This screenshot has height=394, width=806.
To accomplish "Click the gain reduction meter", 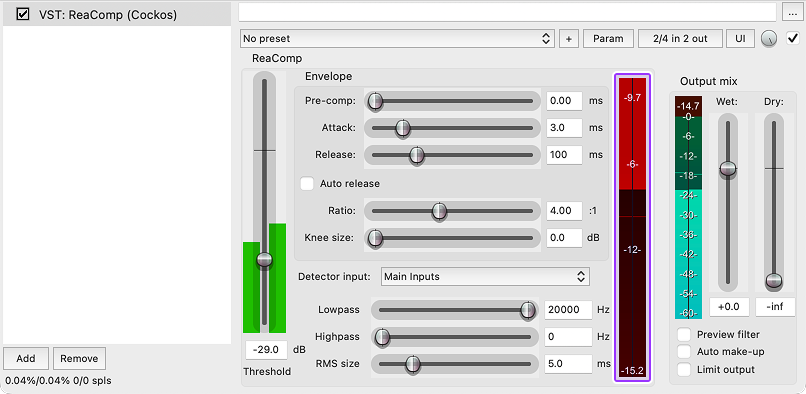I will click(x=632, y=228).
